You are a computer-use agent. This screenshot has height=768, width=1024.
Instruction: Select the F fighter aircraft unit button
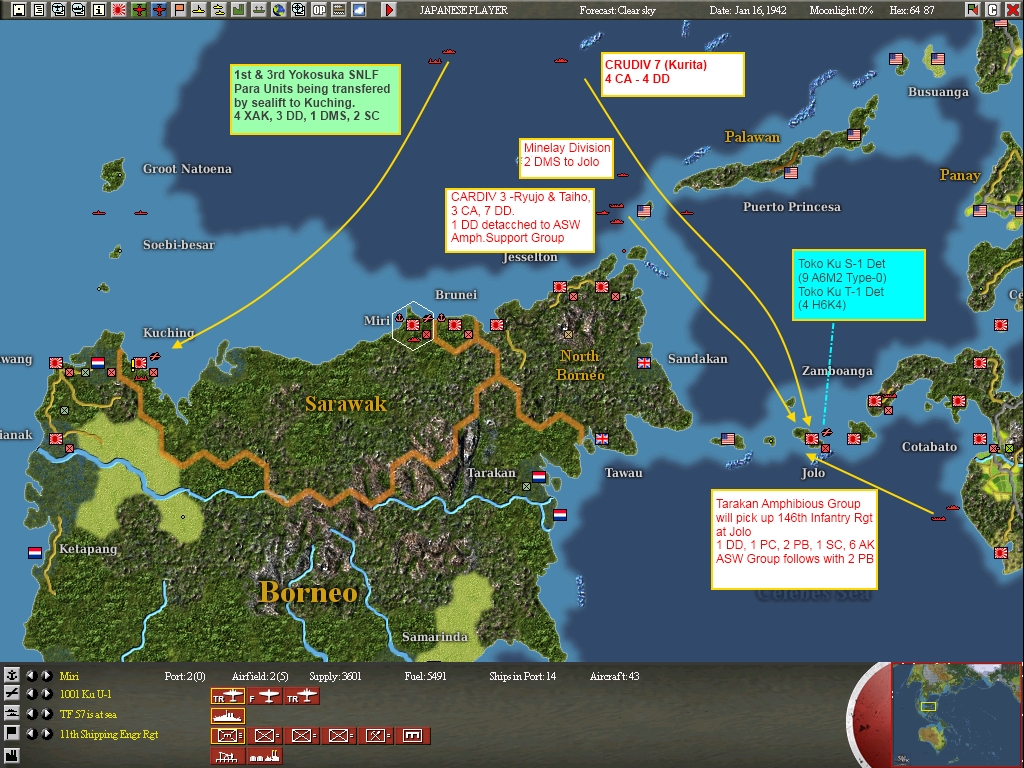[x=264, y=697]
